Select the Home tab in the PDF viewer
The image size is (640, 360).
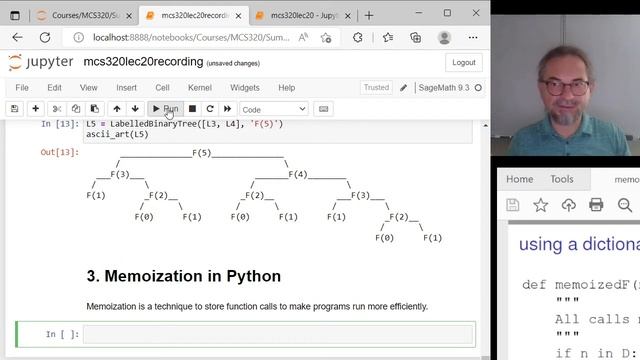[520, 179]
